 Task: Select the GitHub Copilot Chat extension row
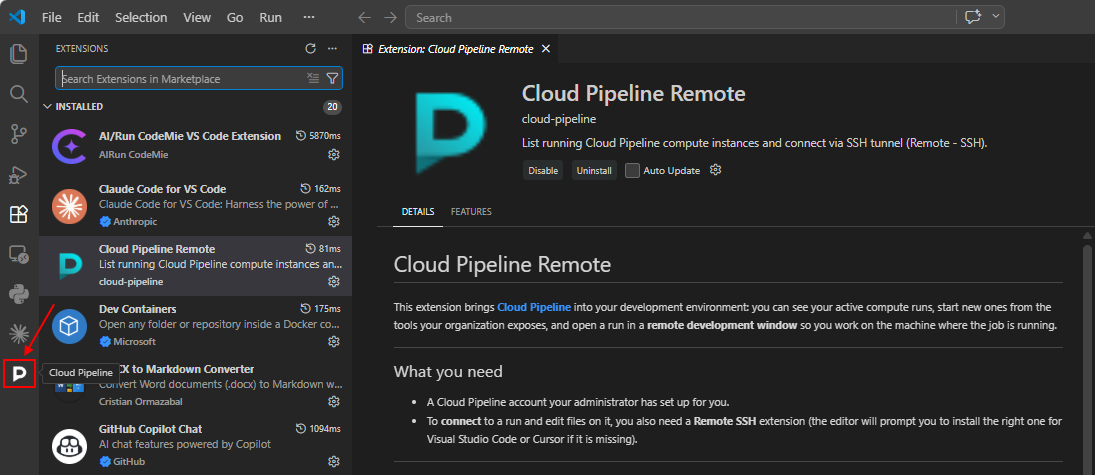tap(196, 446)
